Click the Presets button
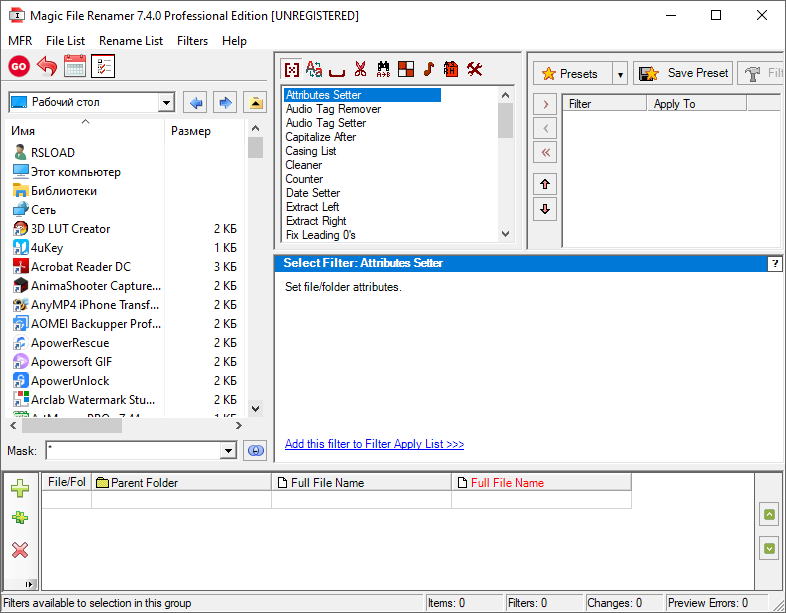Screen dimensions: 786x613 pyautogui.click(x=572, y=74)
